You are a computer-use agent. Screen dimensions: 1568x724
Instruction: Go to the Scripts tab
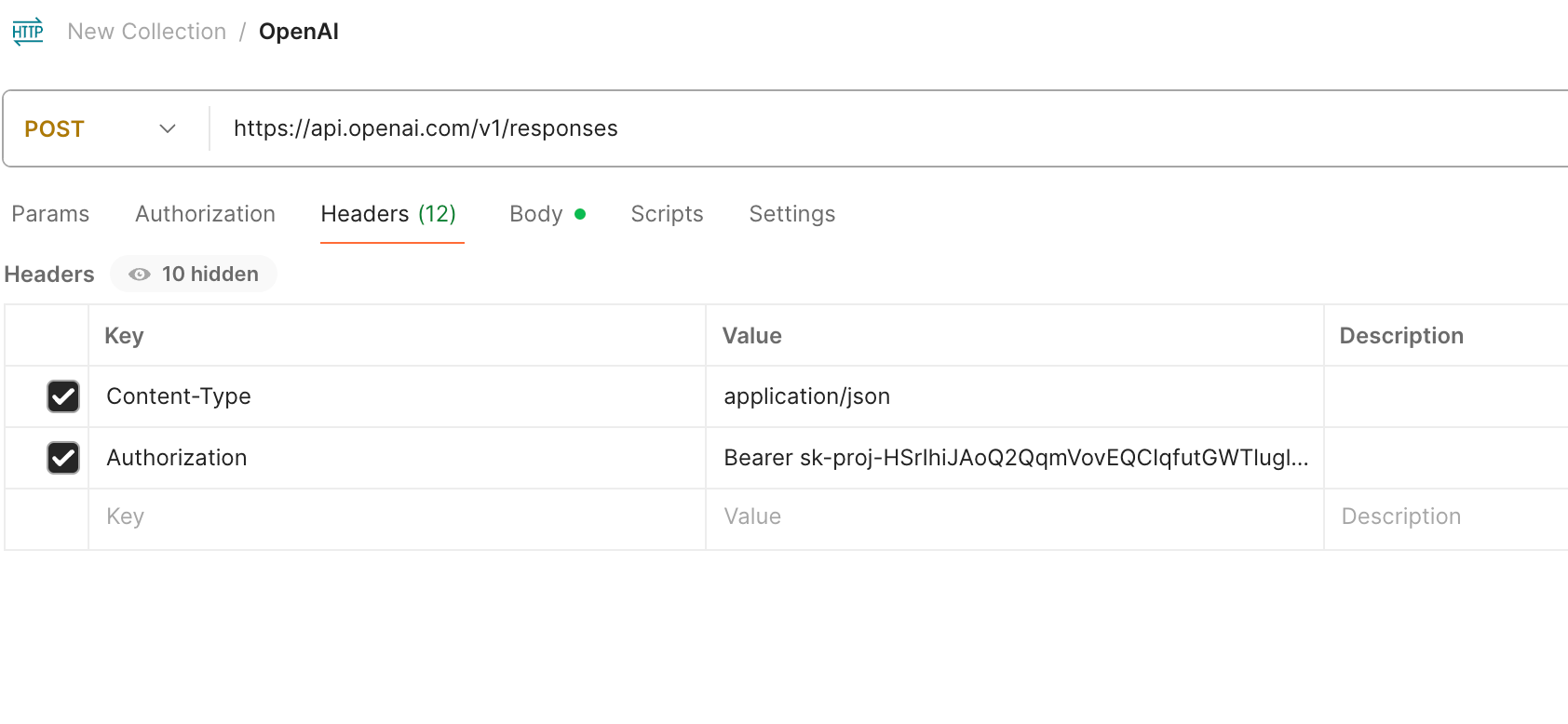pos(667,214)
